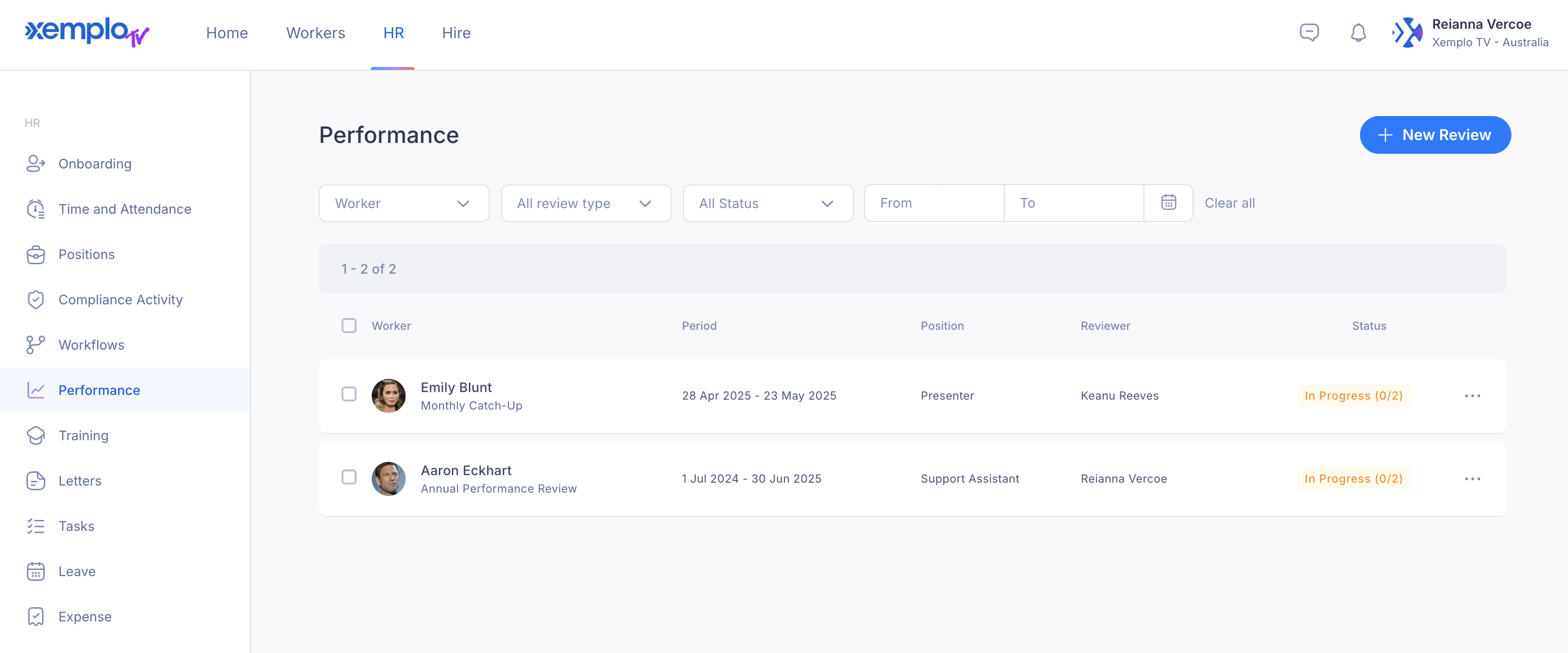This screenshot has height=653, width=1568.
Task: Click the Time and Attendance clock icon
Action: (35, 209)
